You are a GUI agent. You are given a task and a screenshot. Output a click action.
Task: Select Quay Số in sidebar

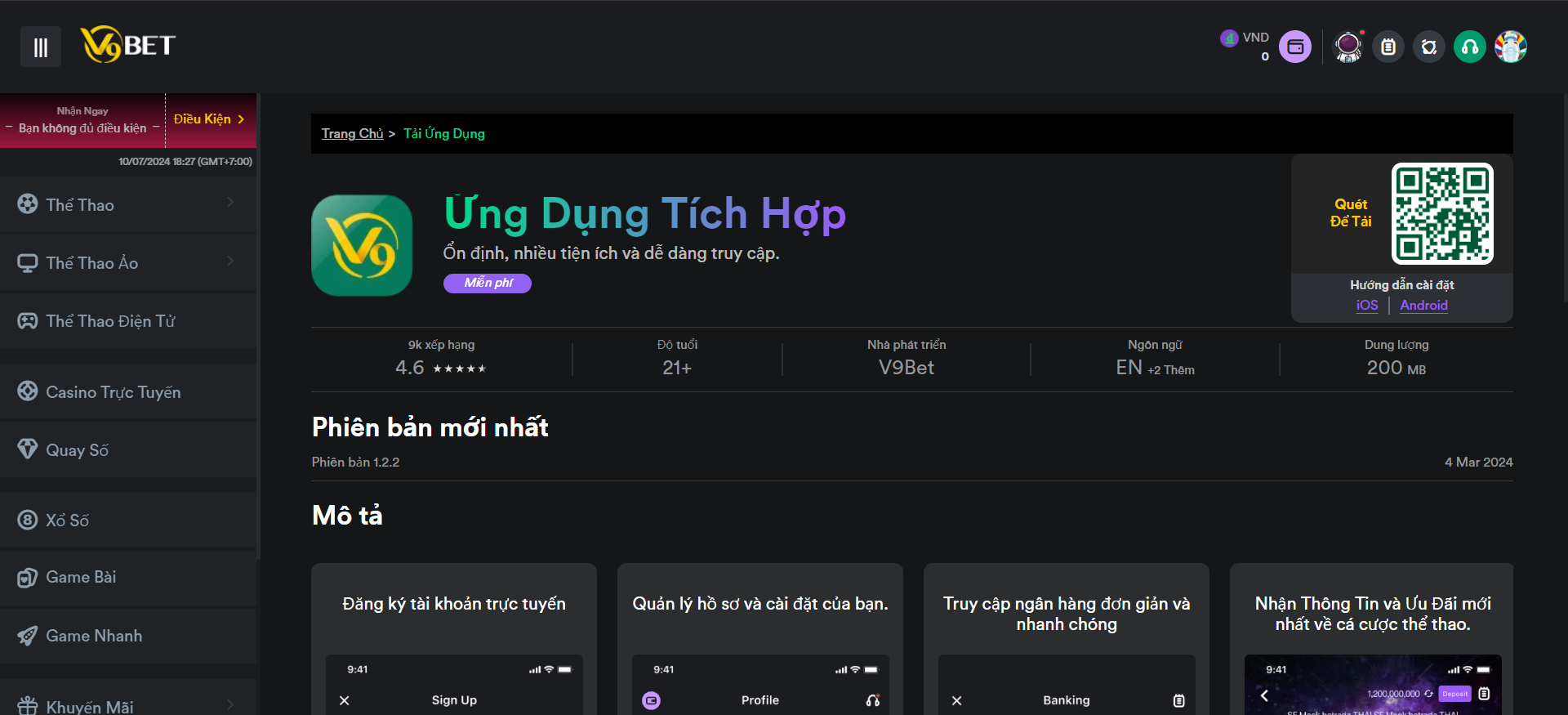(x=128, y=449)
